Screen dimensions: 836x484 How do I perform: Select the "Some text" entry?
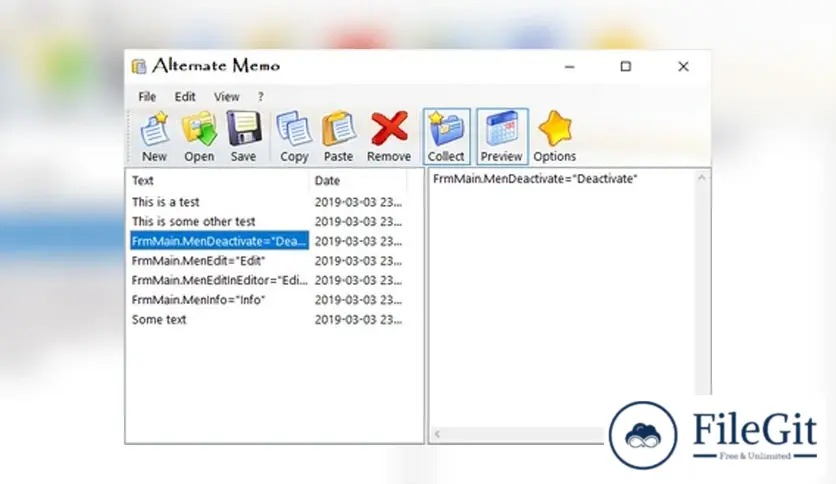pyautogui.click(x=159, y=319)
